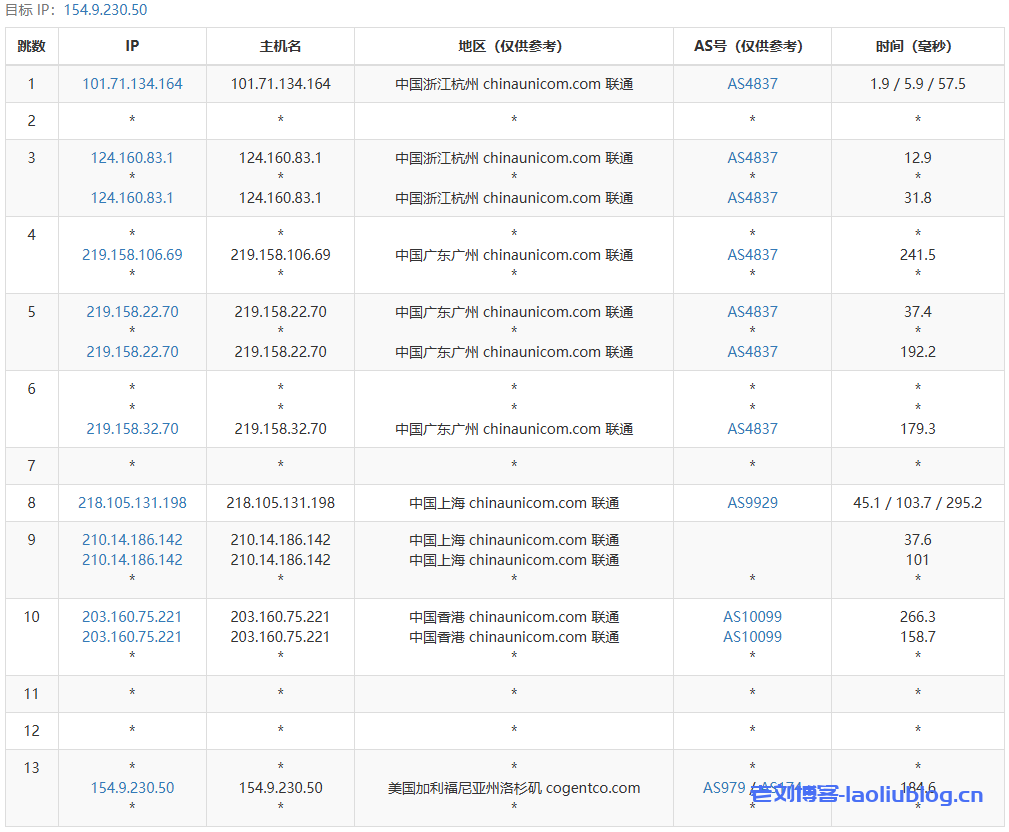Click the 时间（毫秒）column header
The height and width of the screenshot is (832, 1009).
917,46
